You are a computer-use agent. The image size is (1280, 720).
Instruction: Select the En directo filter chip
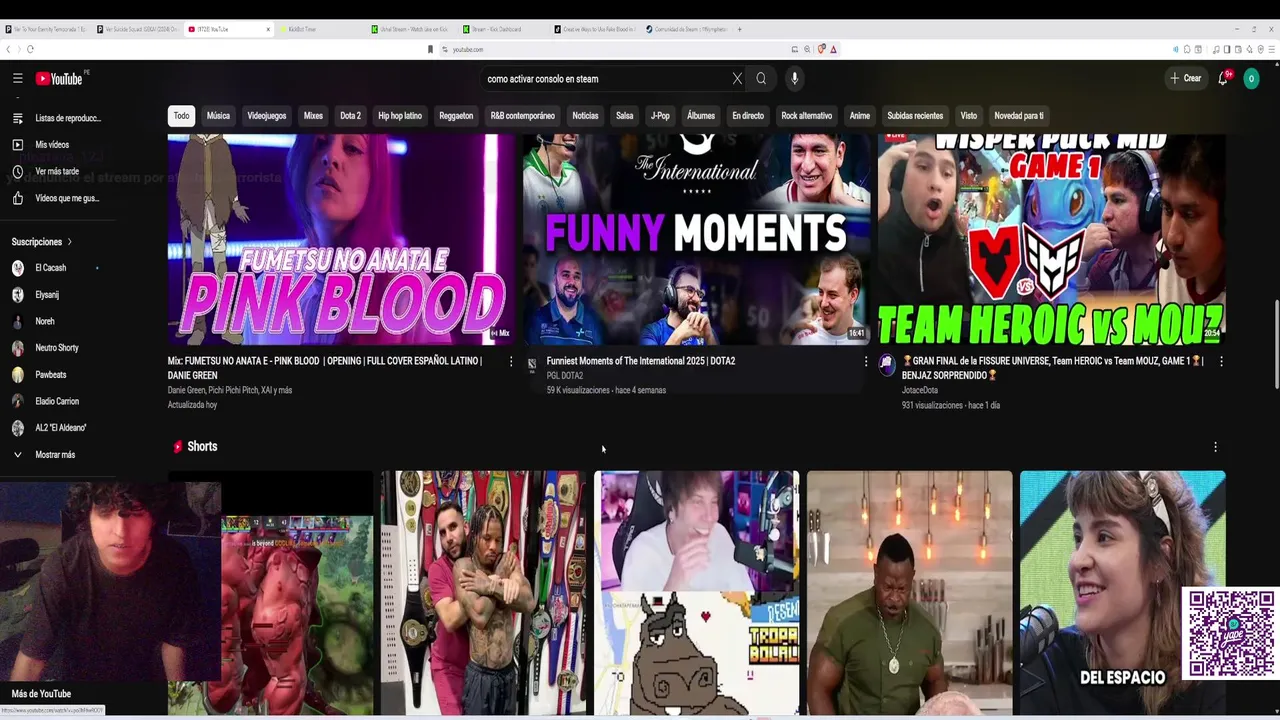pyautogui.click(x=748, y=116)
